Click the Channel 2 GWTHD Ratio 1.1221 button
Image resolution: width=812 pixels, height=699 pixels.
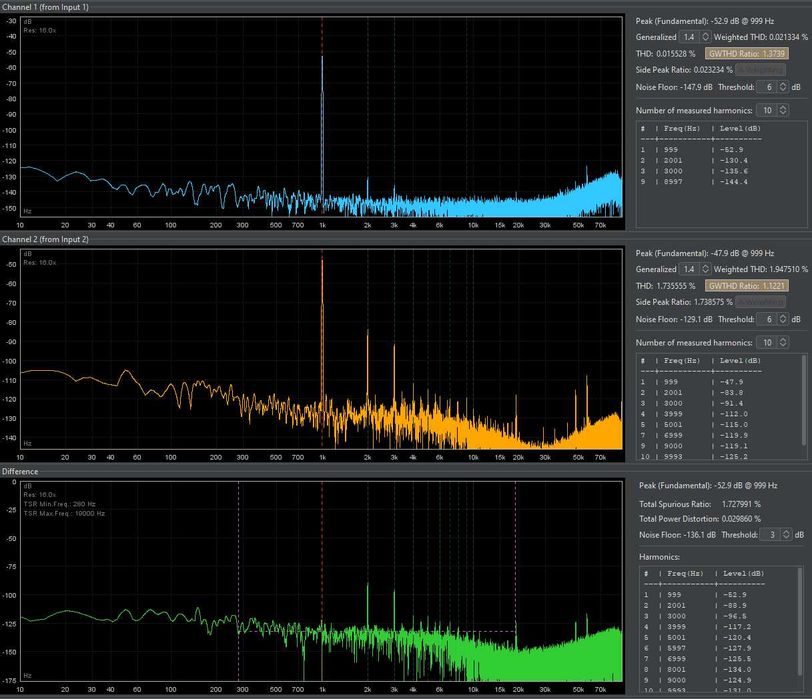747,286
